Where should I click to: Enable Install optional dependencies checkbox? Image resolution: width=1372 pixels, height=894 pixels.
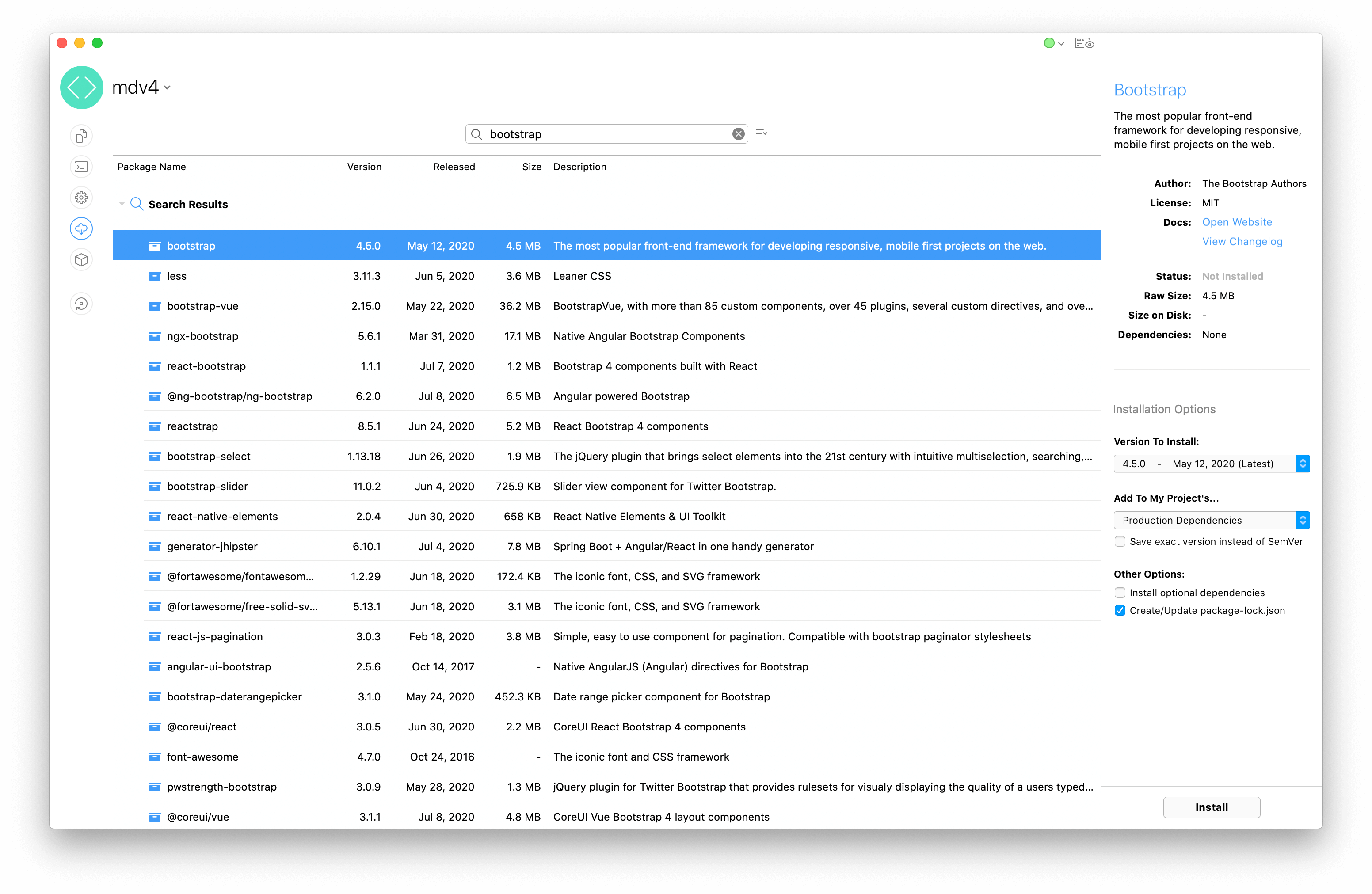(1120, 593)
